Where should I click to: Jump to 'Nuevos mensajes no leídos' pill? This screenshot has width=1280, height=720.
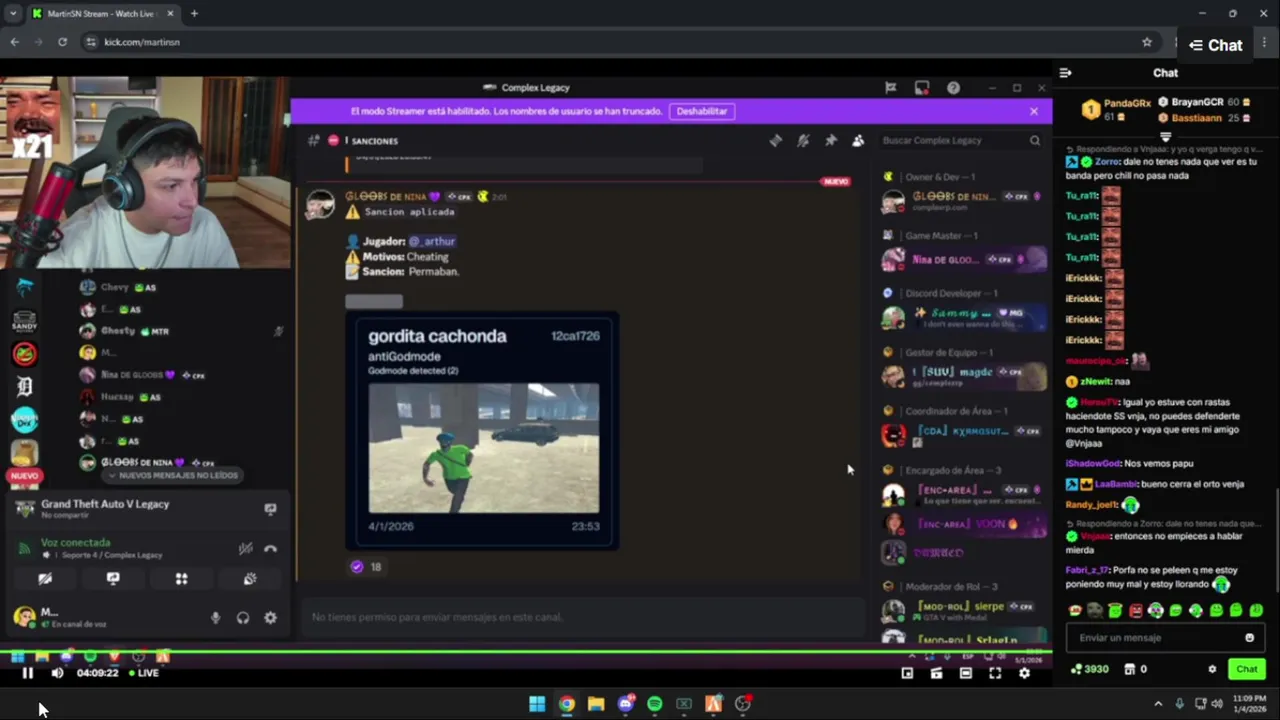pos(170,476)
